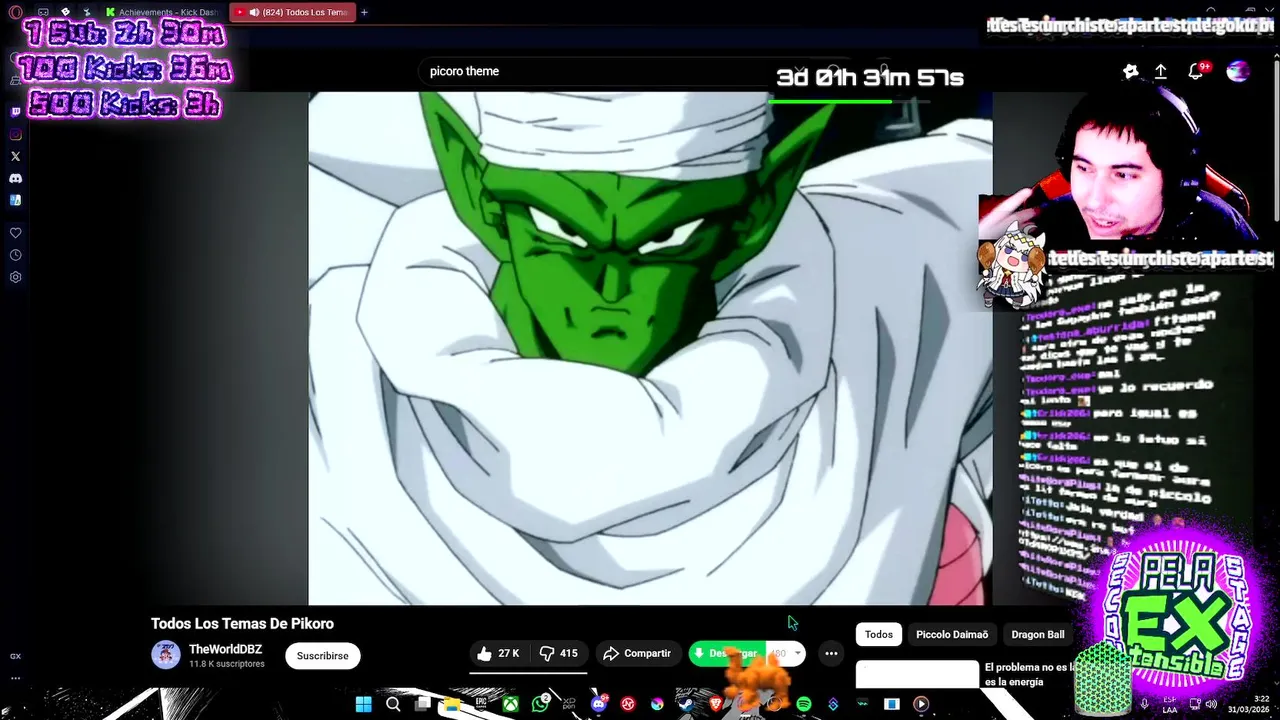Open the pinned tab beside the Kick tab
Screen dimensions: 1280x720
[x=87, y=12]
